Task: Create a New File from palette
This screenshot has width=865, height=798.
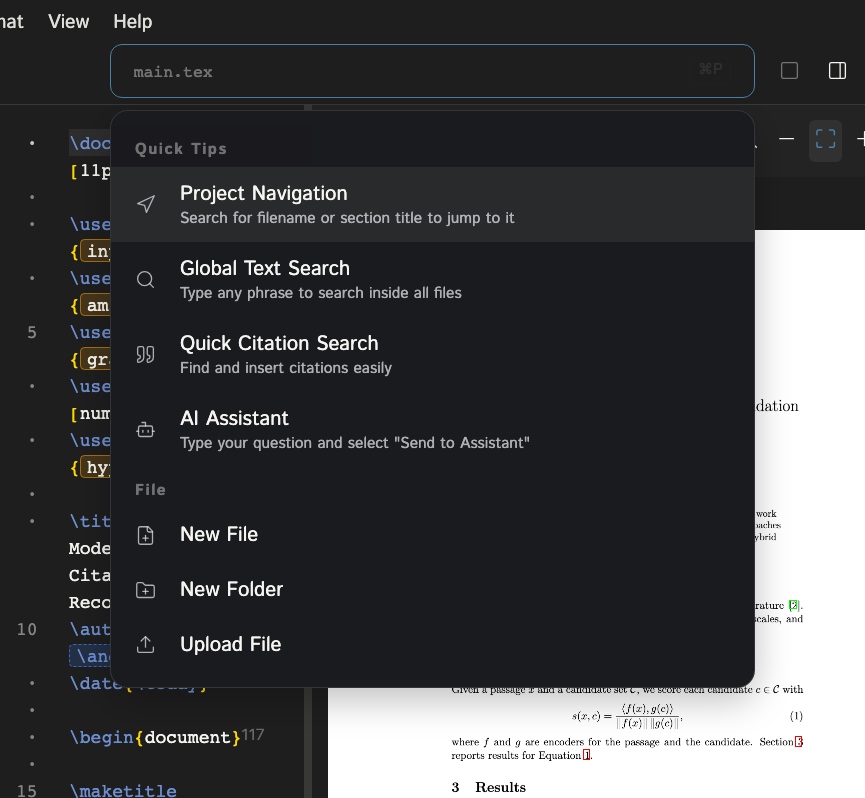Action: point(432,534)
